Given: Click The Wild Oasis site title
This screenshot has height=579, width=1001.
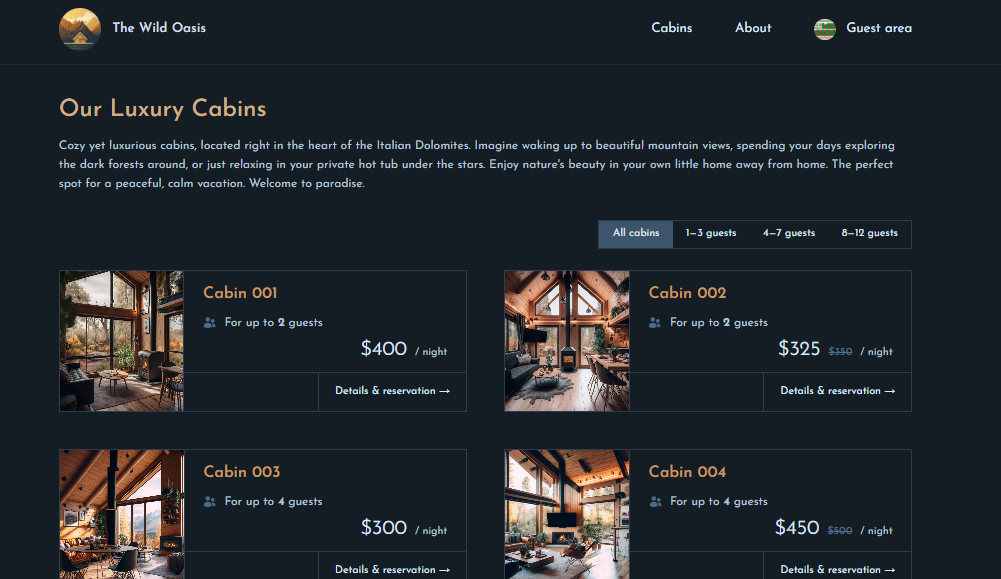Looking at the screenshot, I should point(159,28).
